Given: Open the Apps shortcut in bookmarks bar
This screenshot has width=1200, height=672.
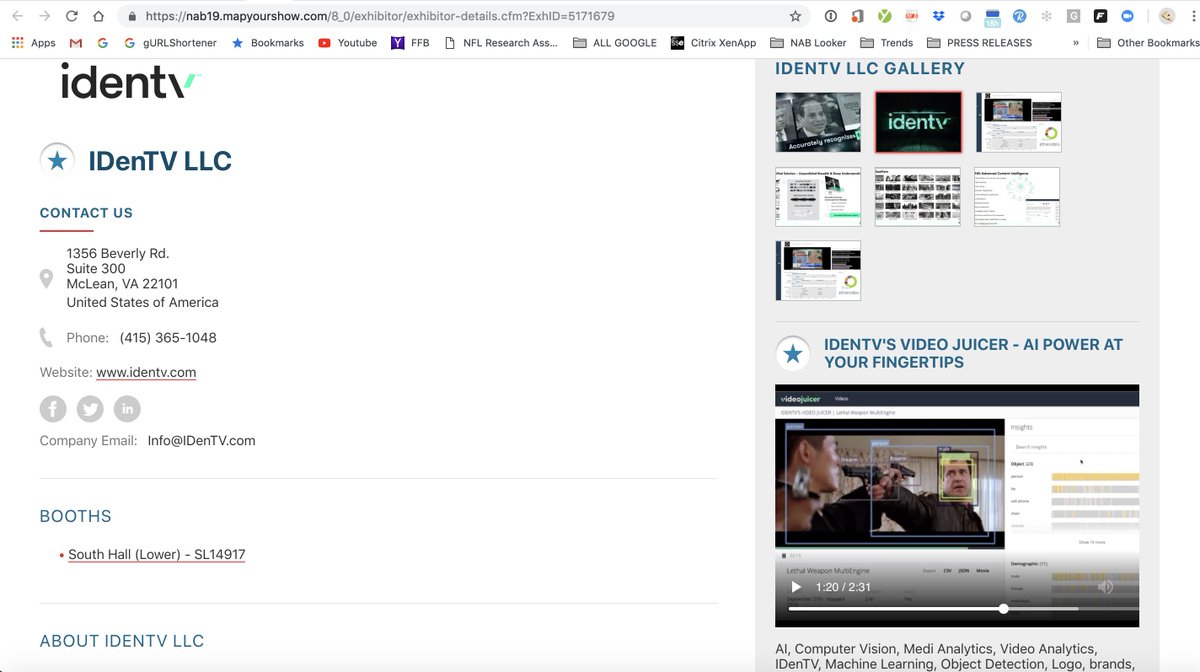Looking at the screenshot, I should click(33, 43).
